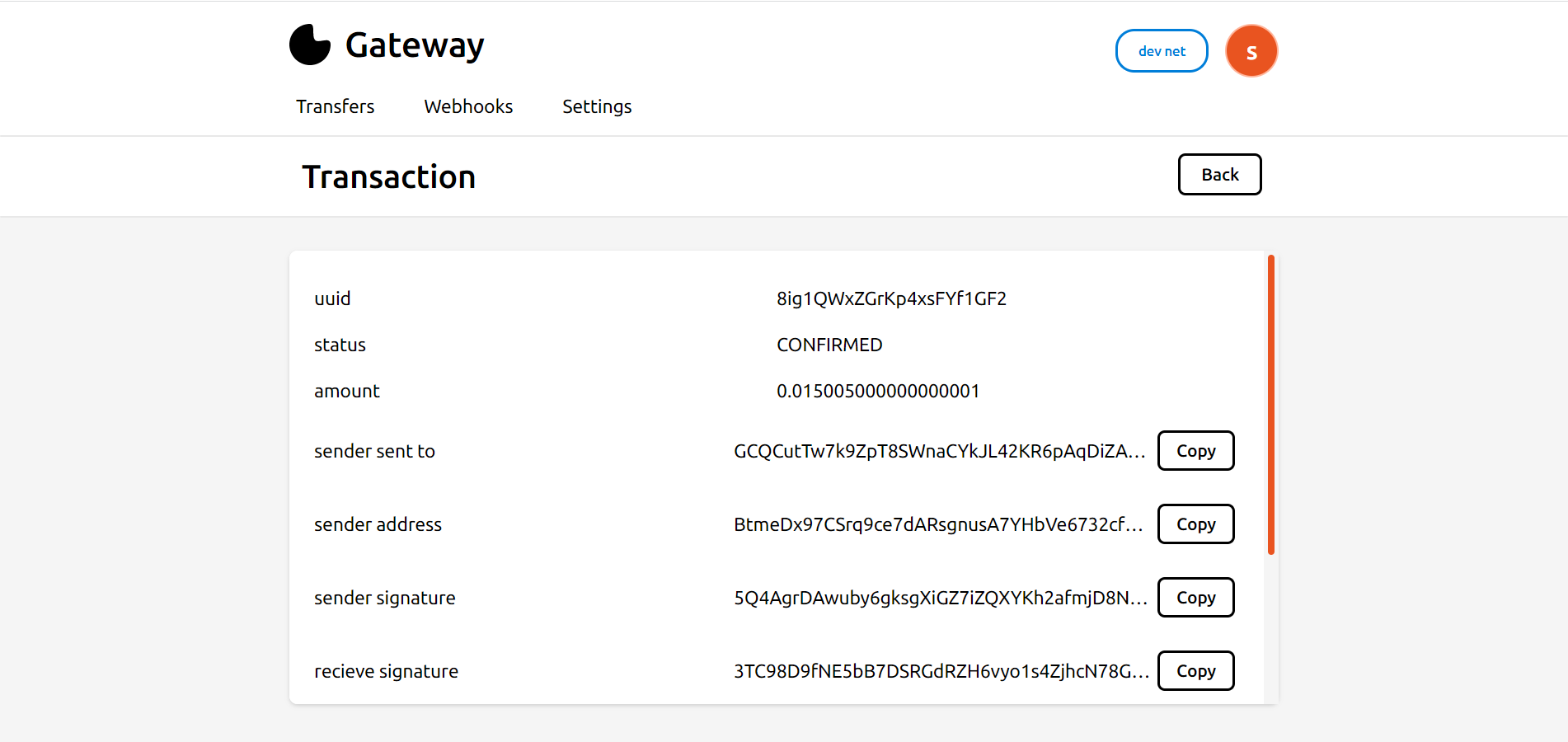Click the Transaction page heading
1568x742 pixels.
pyautogui.click(x=388, y=177)
